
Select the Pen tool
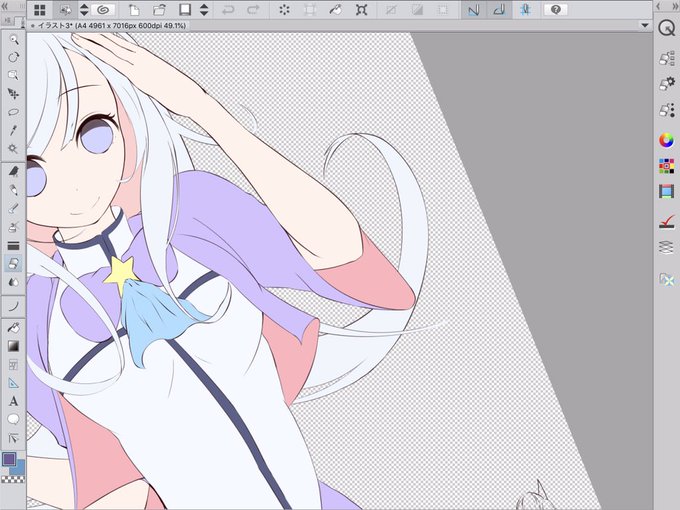click(x=14, y=172)
